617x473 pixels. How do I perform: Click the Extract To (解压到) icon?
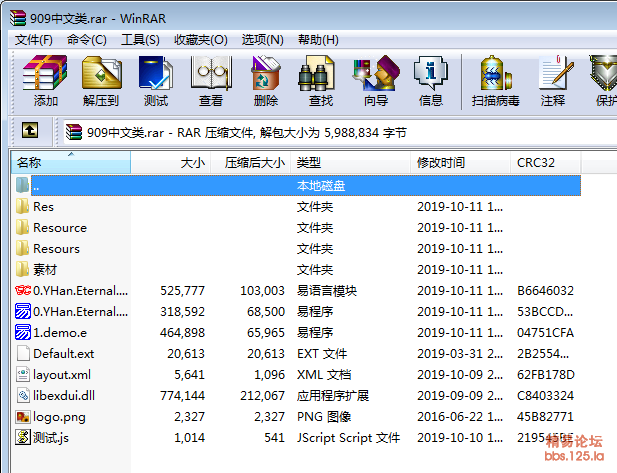(x=100, y=80)
